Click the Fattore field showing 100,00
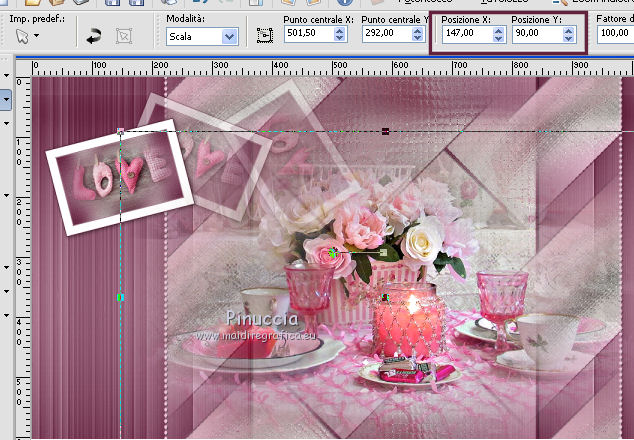Screen dimensions: 634x440 pos(615,34)
